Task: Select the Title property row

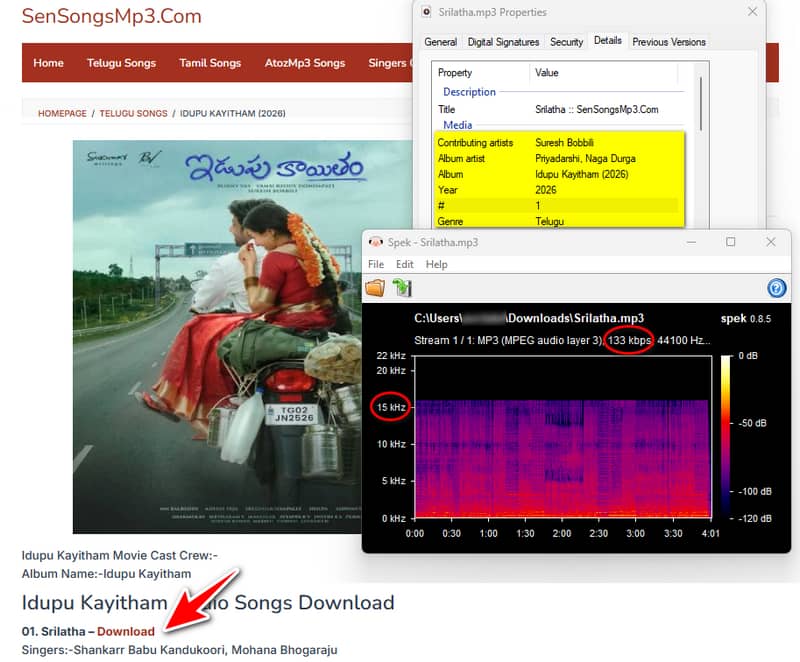Action: click(558, 109)
